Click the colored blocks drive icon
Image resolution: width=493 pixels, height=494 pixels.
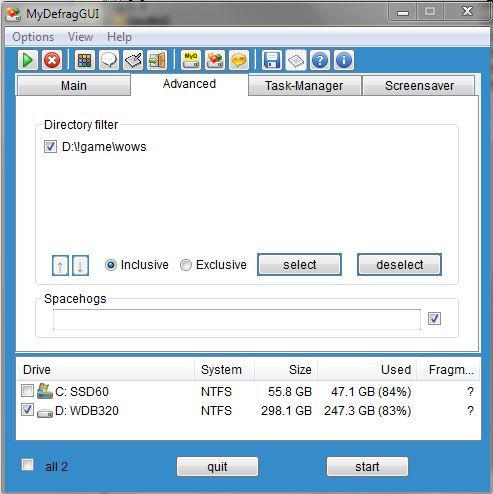tap(215, 60)
